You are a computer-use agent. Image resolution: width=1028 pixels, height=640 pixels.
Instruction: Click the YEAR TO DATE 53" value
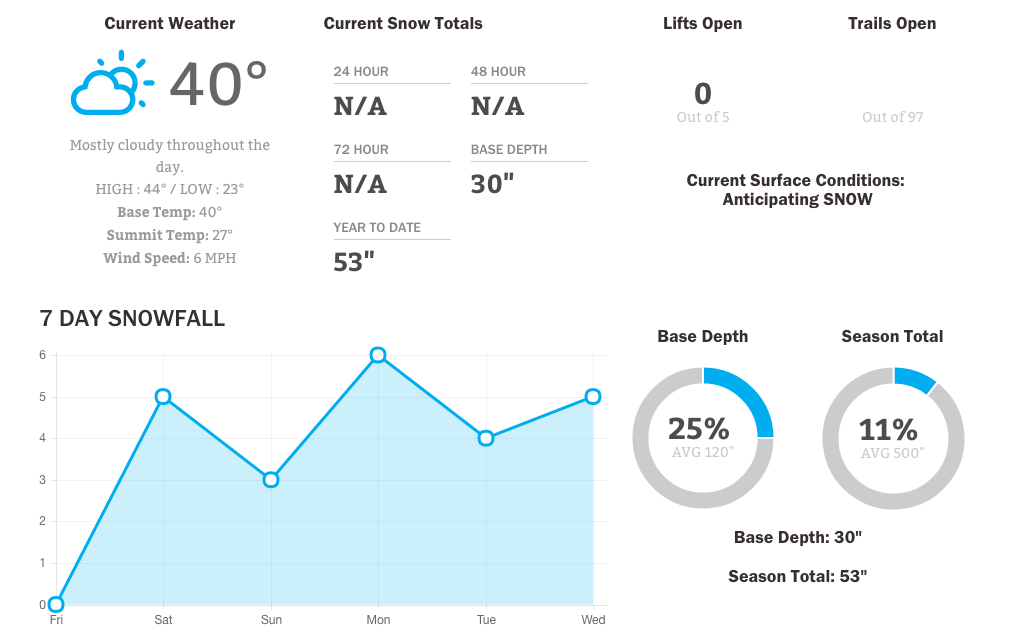(354, 262)
